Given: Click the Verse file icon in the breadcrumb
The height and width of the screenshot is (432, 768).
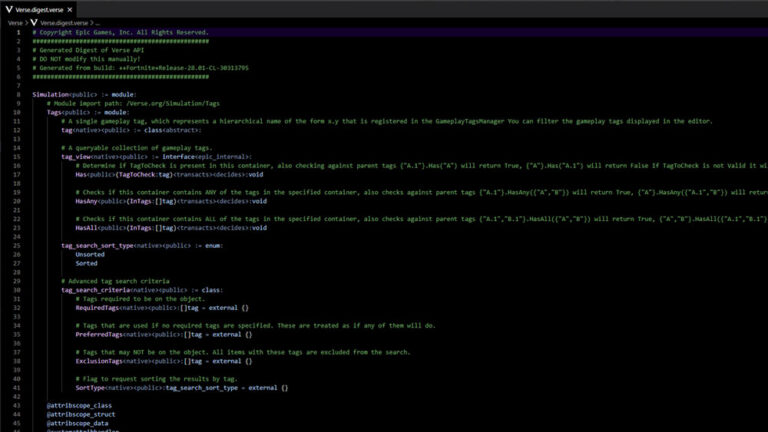Looking at the screenshot, I should (x=33, y=21).
